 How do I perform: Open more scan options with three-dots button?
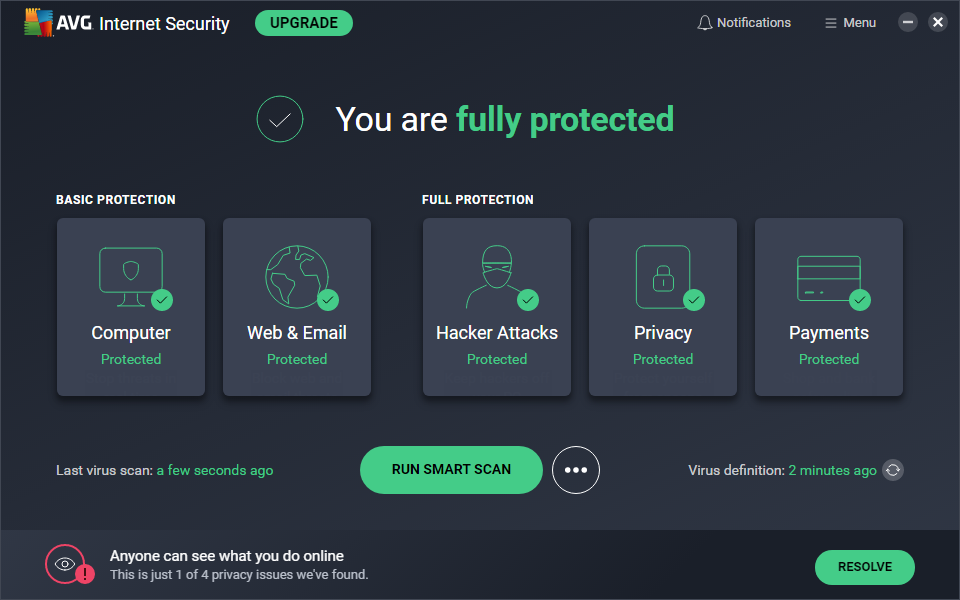point(576,470)
